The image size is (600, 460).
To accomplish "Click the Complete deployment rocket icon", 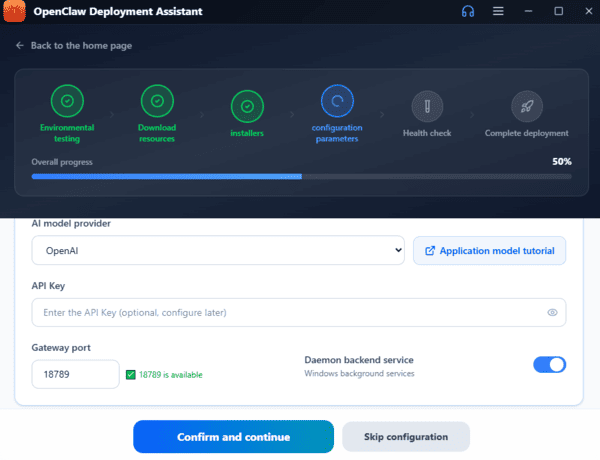I will tap(526, 105).
